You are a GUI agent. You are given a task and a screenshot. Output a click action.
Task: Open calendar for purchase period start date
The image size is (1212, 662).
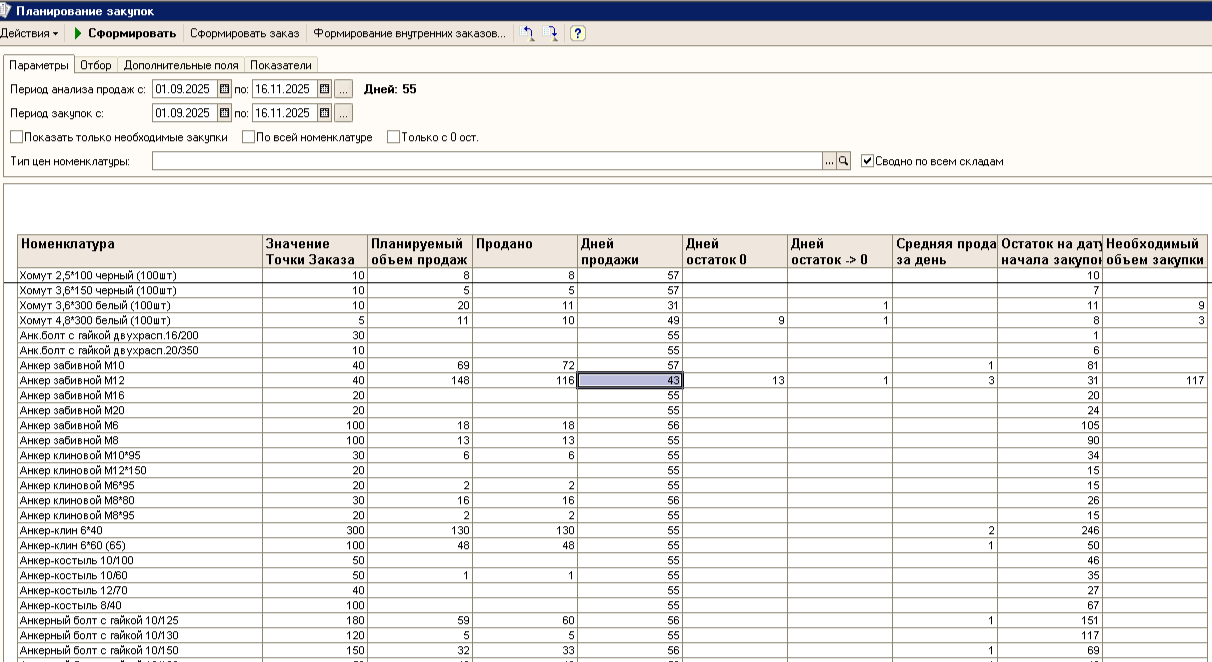point(224,113)
